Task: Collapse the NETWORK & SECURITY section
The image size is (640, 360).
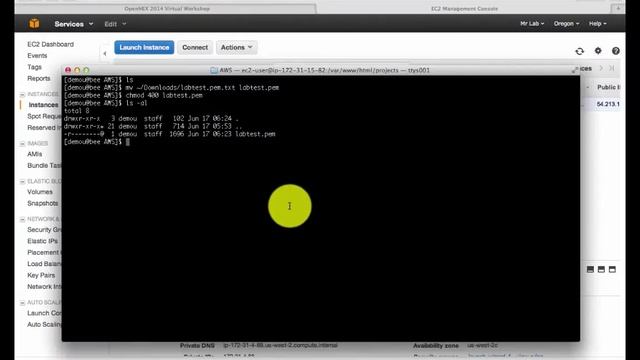Action: (x=22, y=219)
